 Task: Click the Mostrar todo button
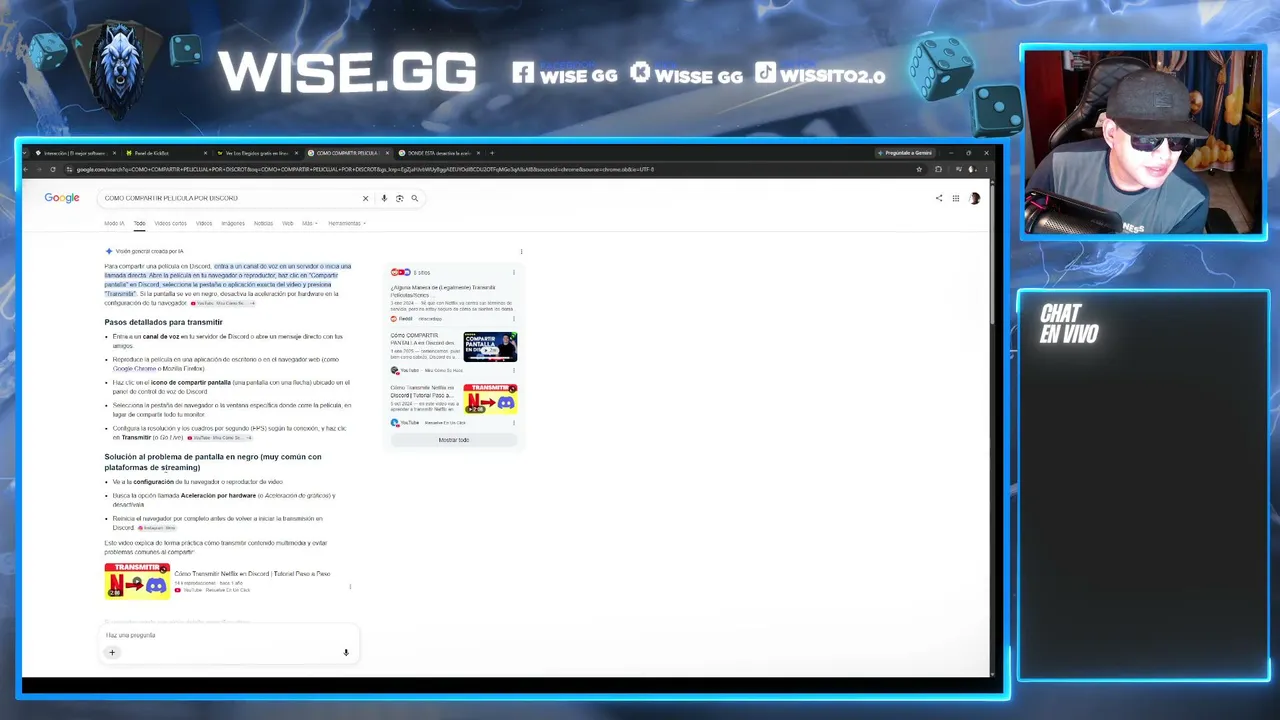454,440
